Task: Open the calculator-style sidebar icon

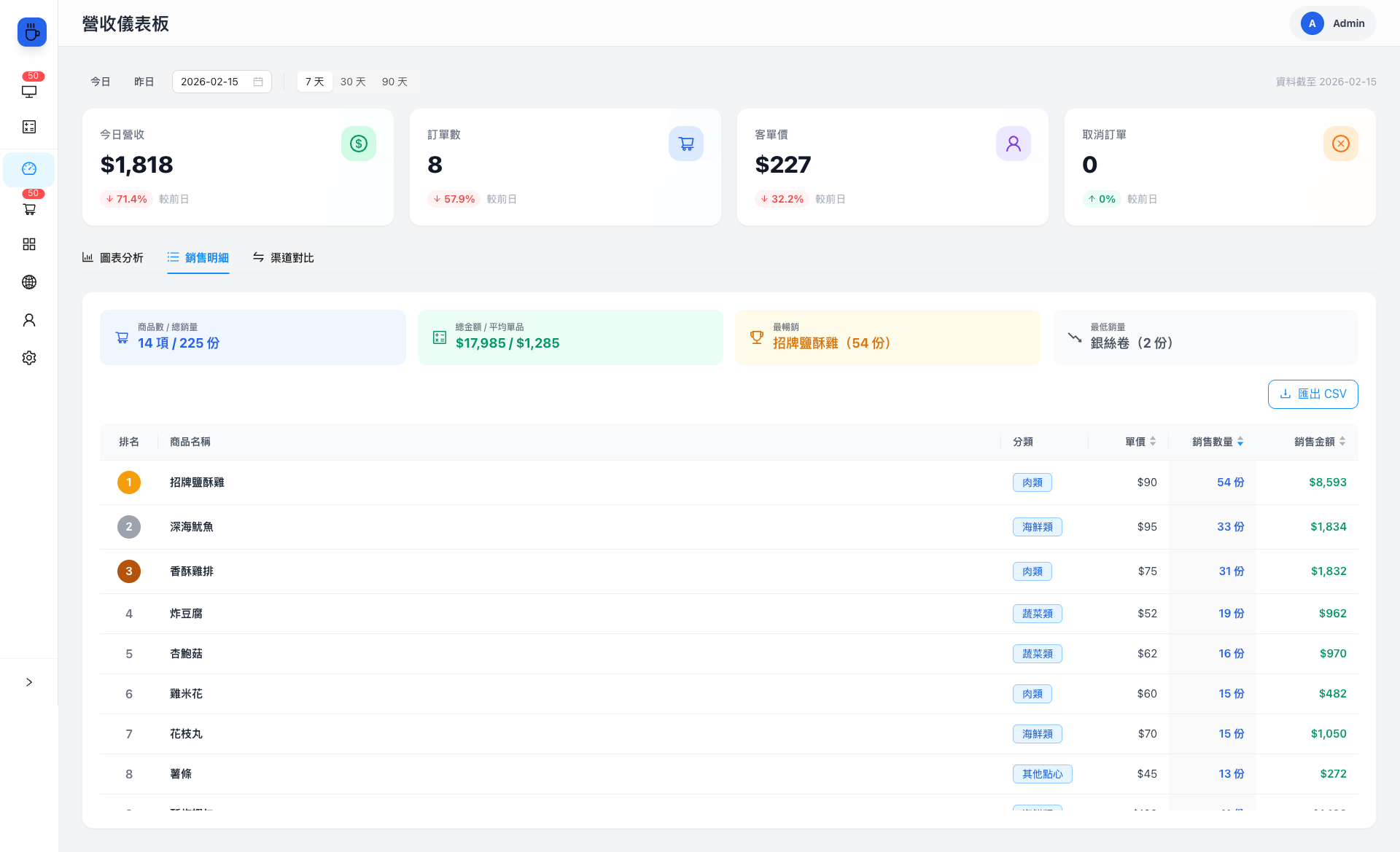Action: pyautogui.click(x=29, y=127)
